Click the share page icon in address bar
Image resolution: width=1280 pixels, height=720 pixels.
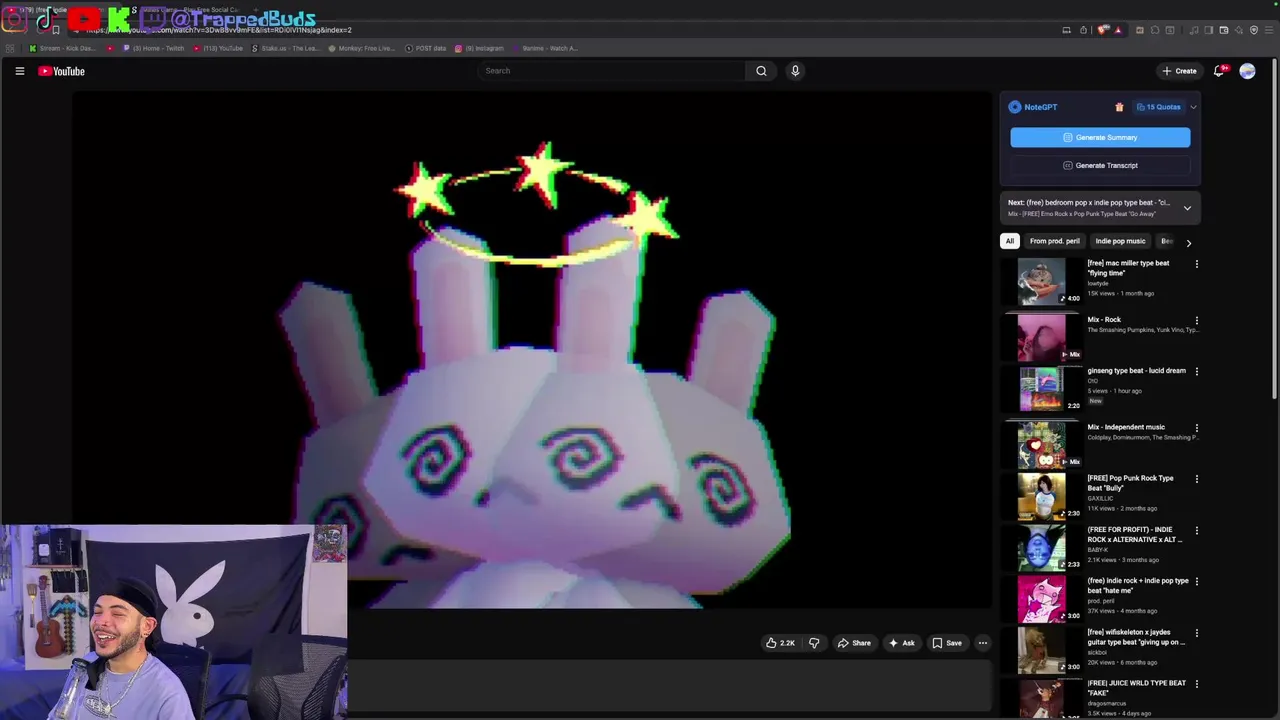[1083, 30]
